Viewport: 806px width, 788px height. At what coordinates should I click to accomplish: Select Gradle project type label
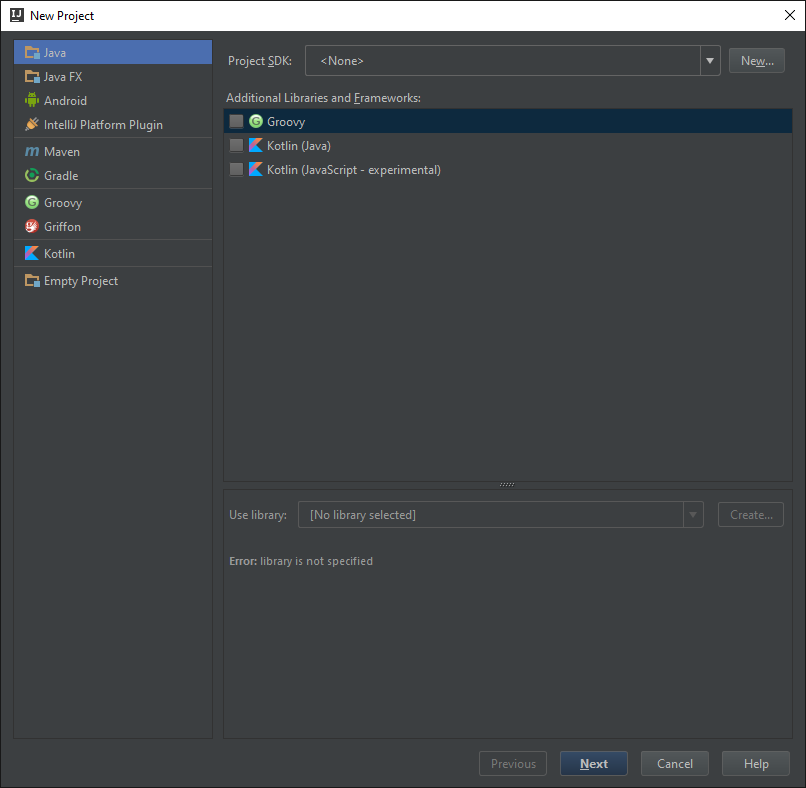[61, 176]
